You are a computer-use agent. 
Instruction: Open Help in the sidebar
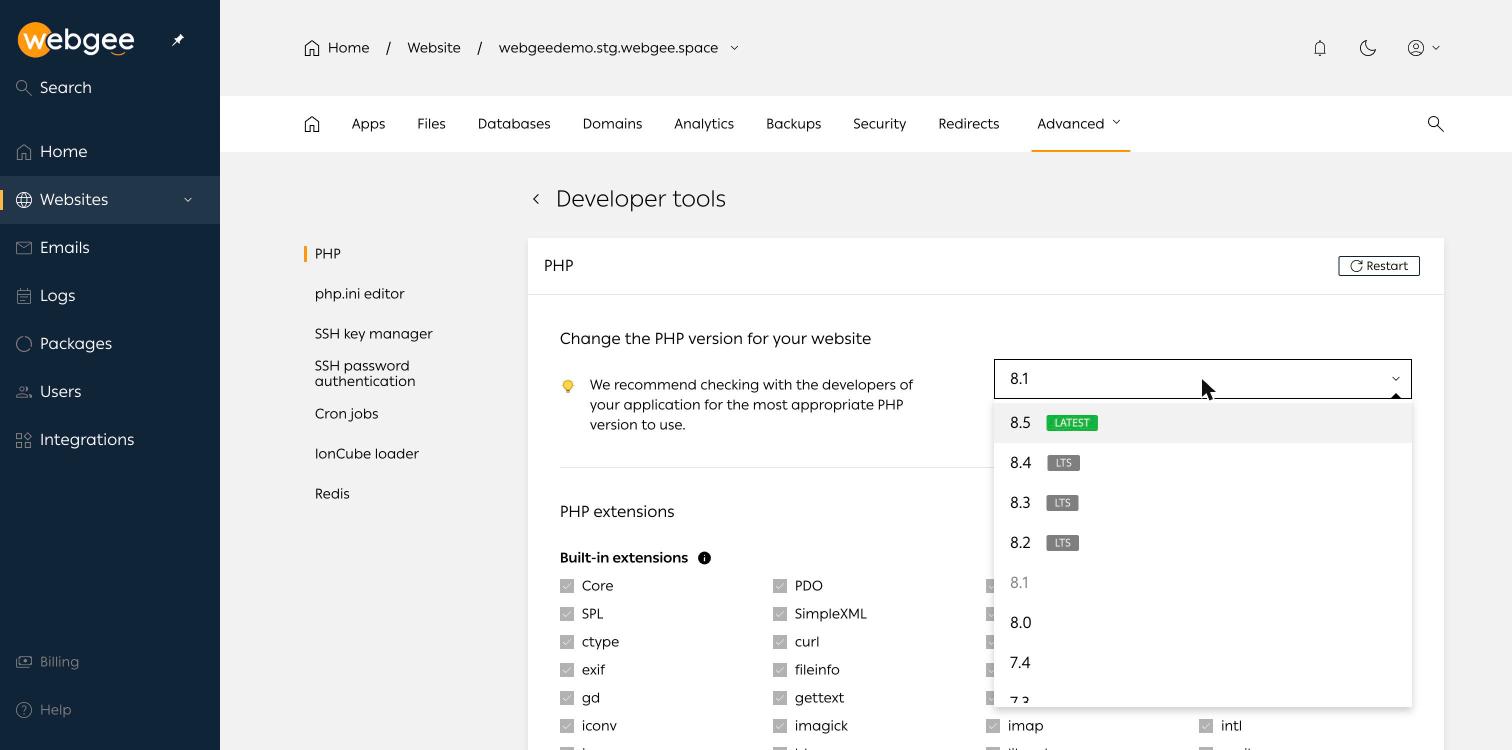tap(110, 710)
